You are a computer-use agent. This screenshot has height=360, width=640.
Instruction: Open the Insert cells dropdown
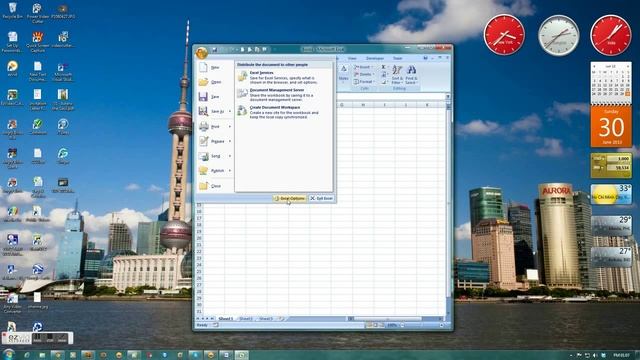coord(363,67)
